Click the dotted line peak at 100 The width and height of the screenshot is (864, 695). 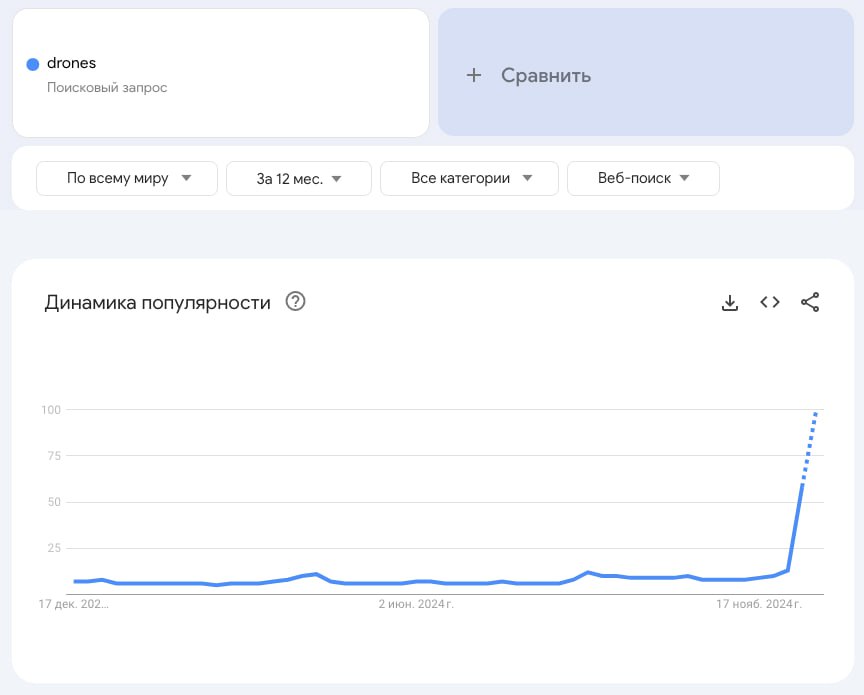click(816, 413)
